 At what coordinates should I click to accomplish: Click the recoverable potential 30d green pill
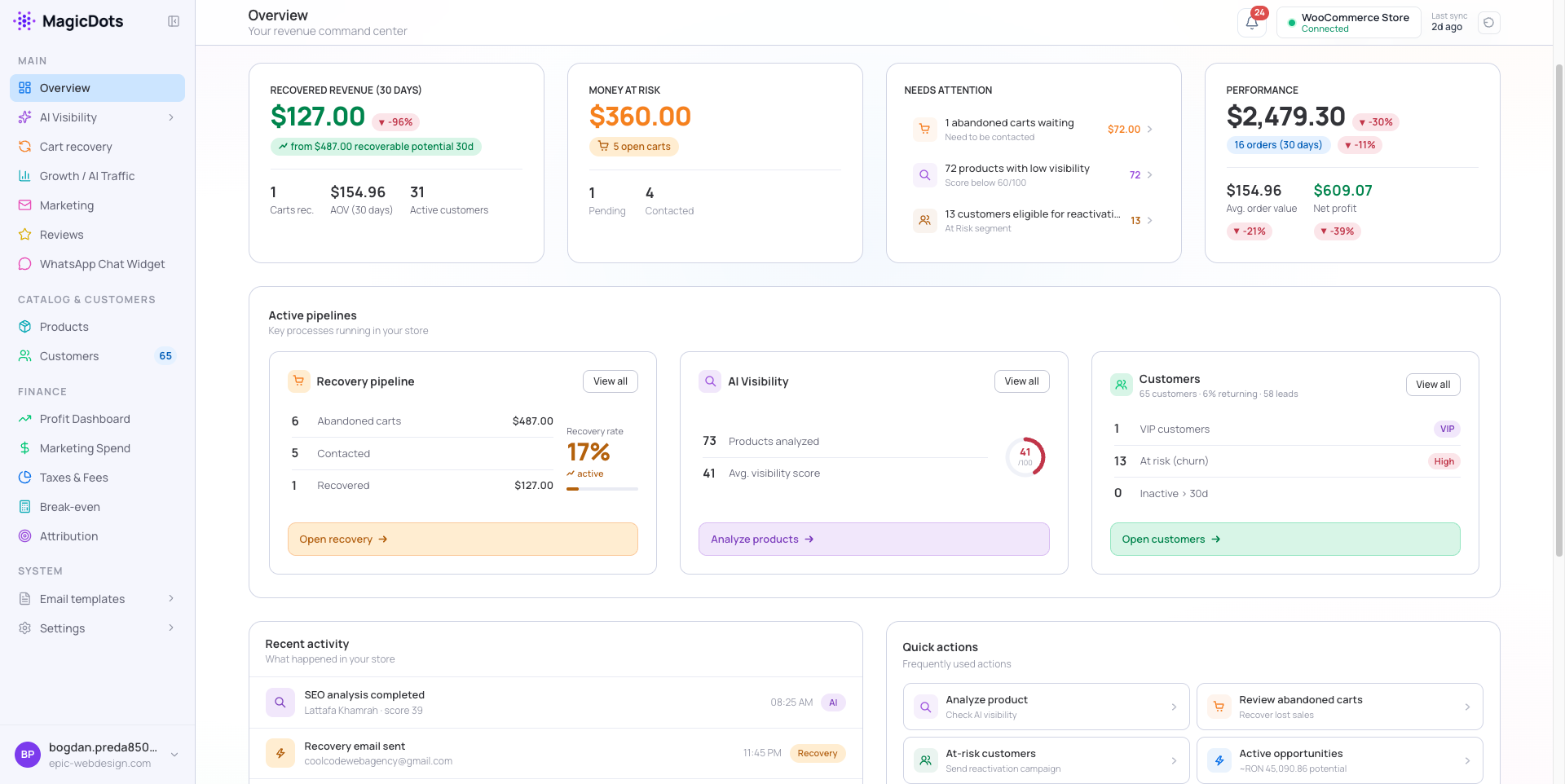tap(376, 147)
